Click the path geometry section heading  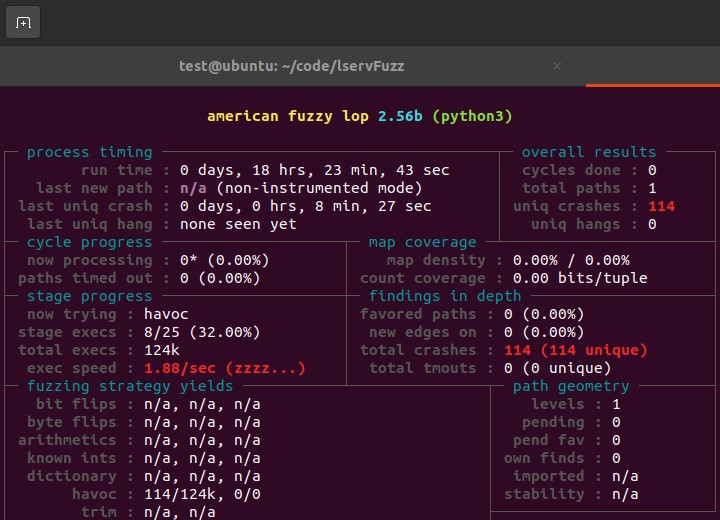(571, 386)
